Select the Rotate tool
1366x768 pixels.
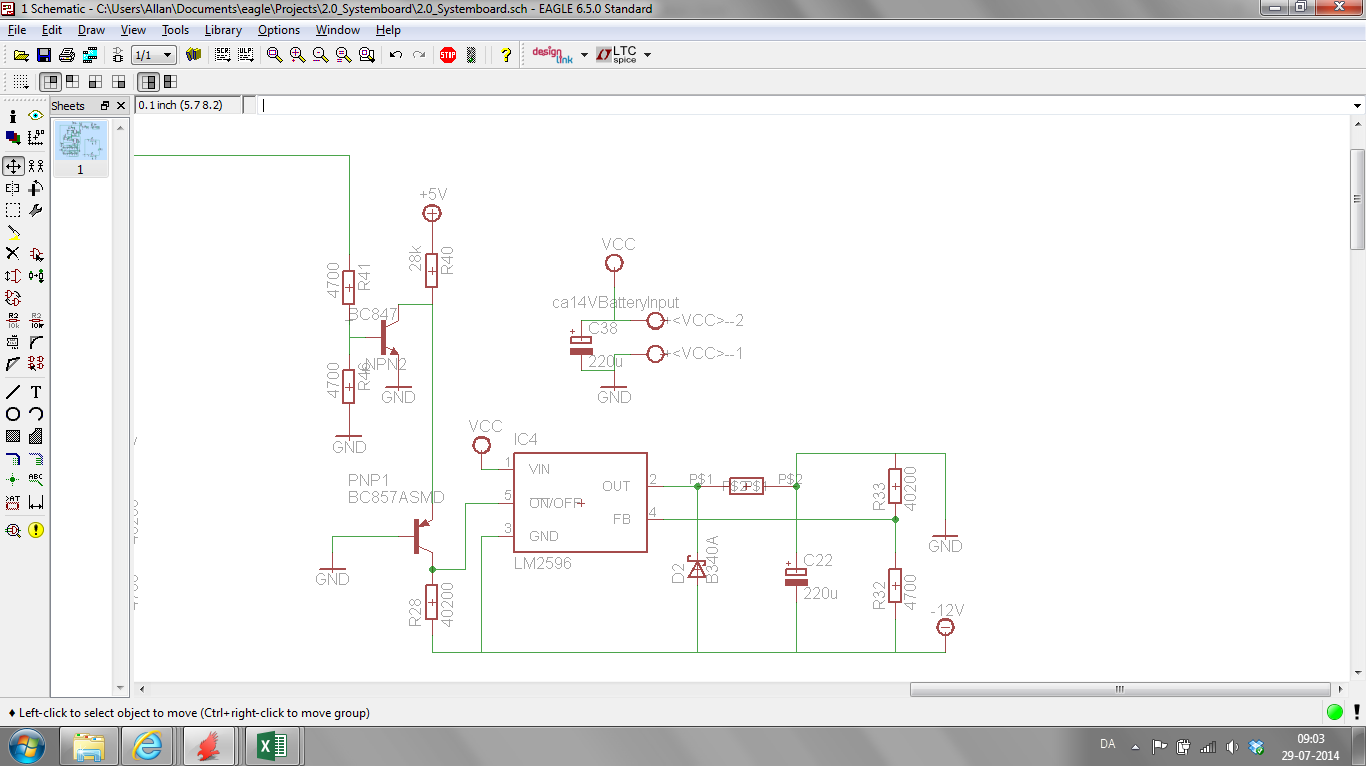click(36, 188)
